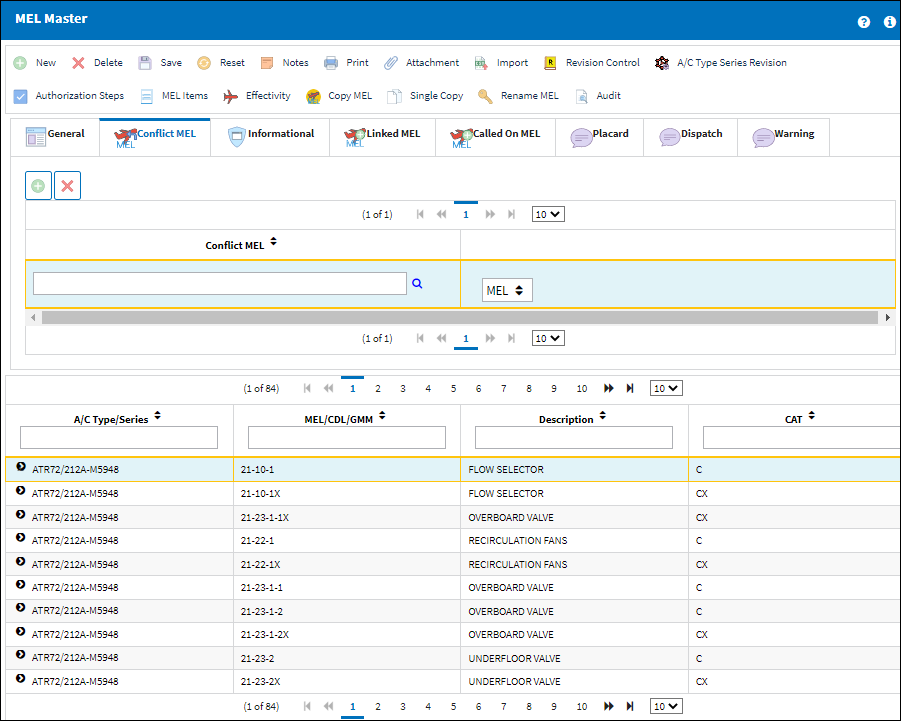Open rows-per-page dropdown at the bottom of the MEL list
The image size is (901, 721).
(x=667, y=706)
